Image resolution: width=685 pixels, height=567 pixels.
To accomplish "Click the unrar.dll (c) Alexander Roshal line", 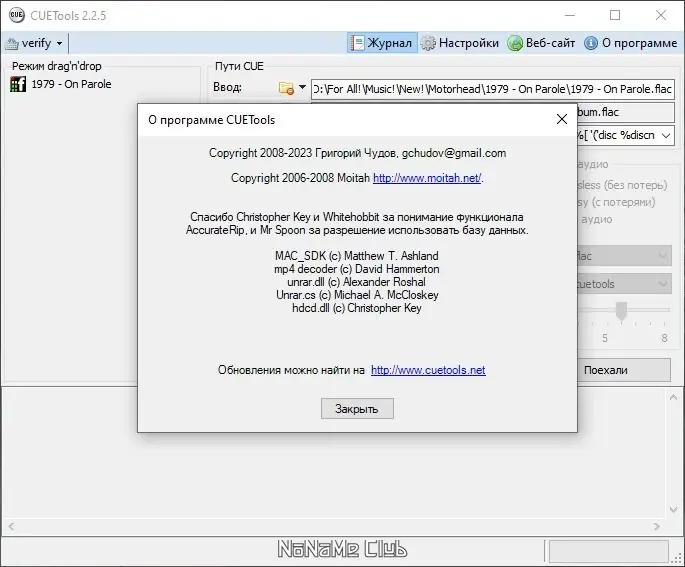I will 356,282.
